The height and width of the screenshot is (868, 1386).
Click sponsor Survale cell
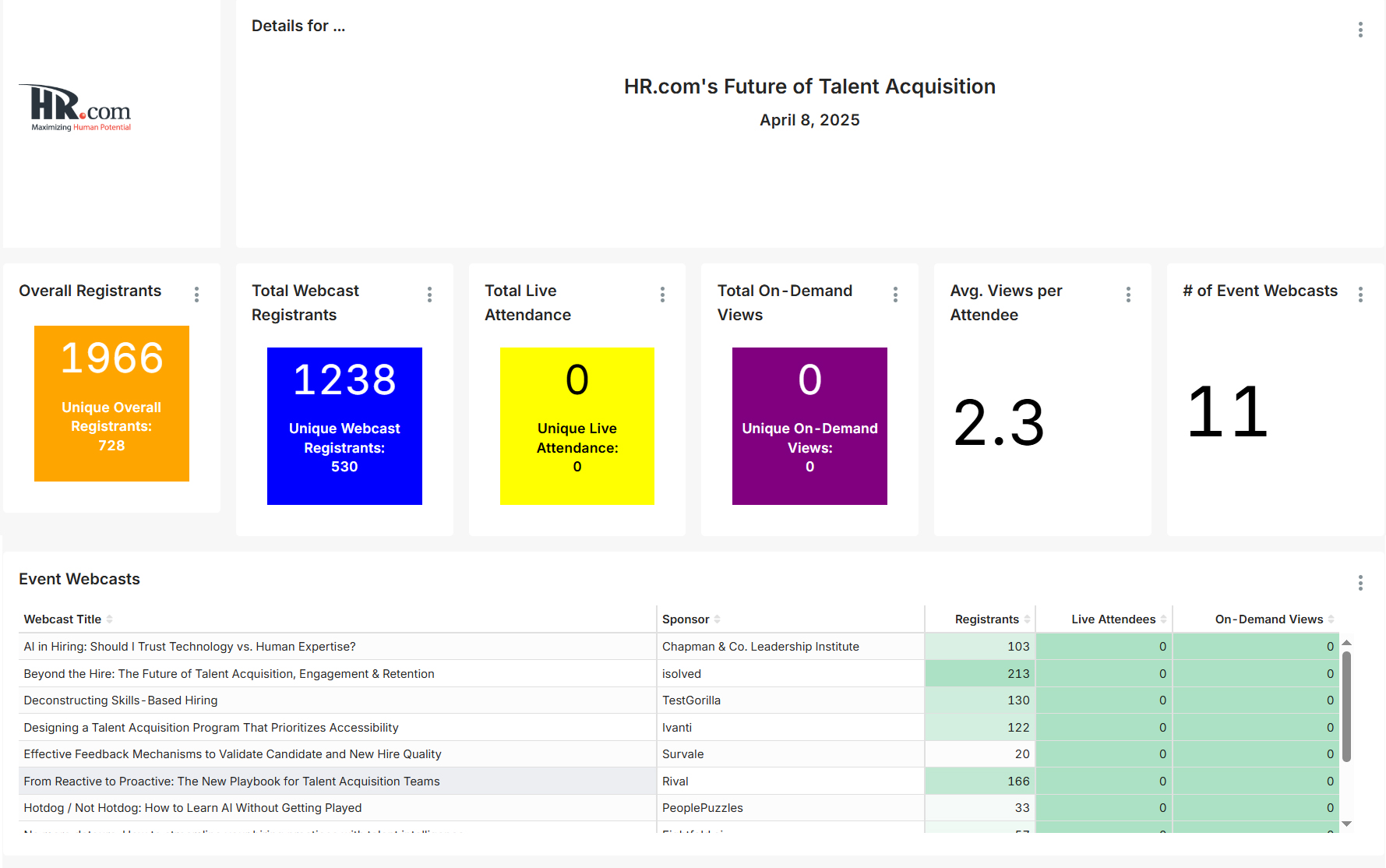point(791,754)
